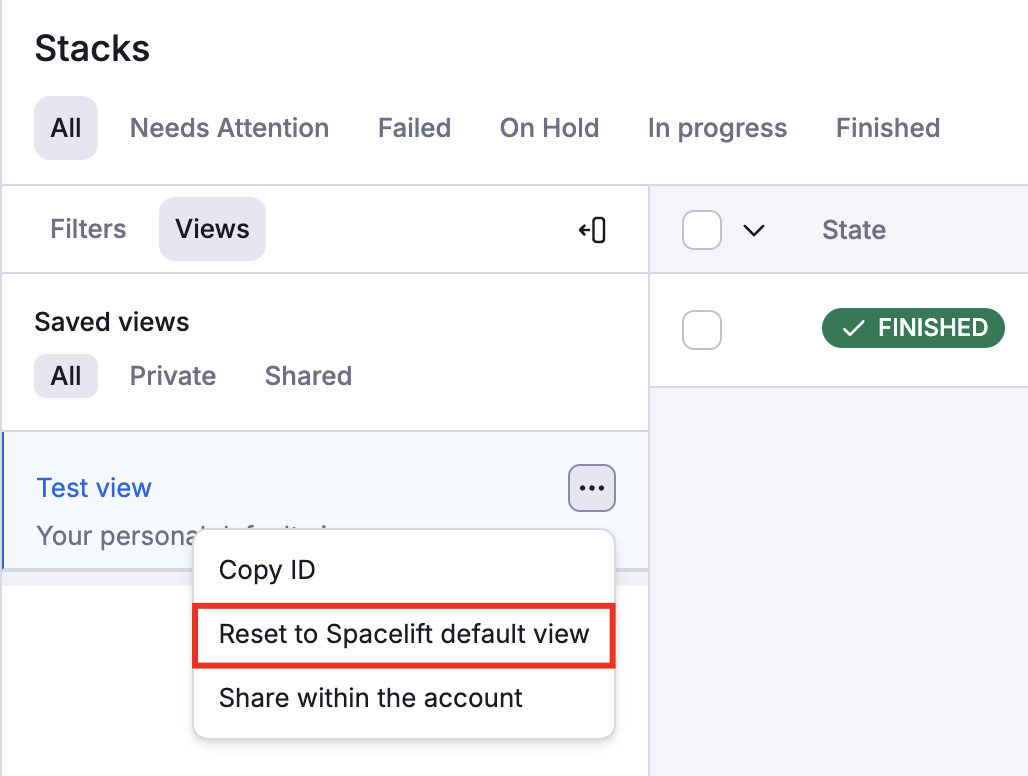Select Copy ID from the context menu
This screenshot has height=776, width=1028.
coord(267,570)
